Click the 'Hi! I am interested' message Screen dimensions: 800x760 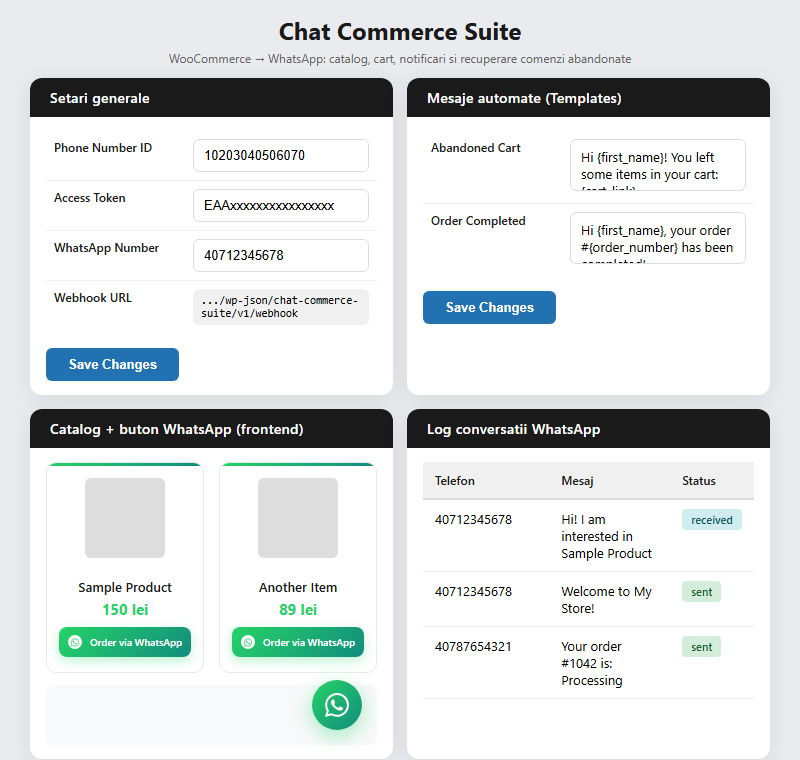pyautogui.click(x=607, y=537)
